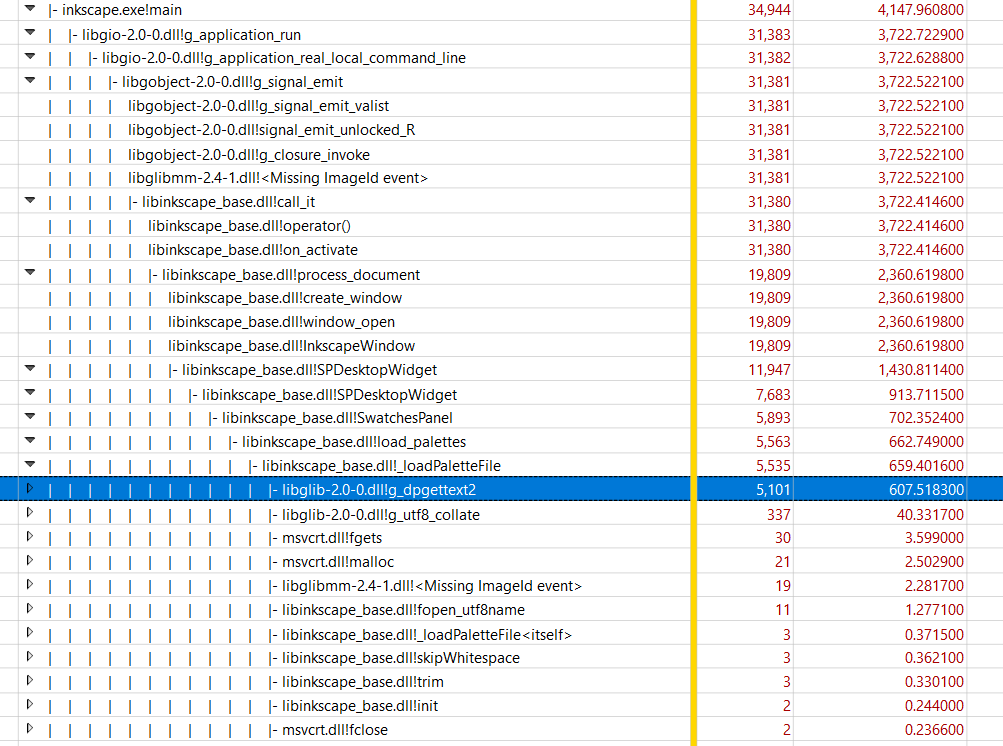Viewport: 1003px width, 746px height.
Task: Click the count value 31,383
Action: [x=770, y=35]
